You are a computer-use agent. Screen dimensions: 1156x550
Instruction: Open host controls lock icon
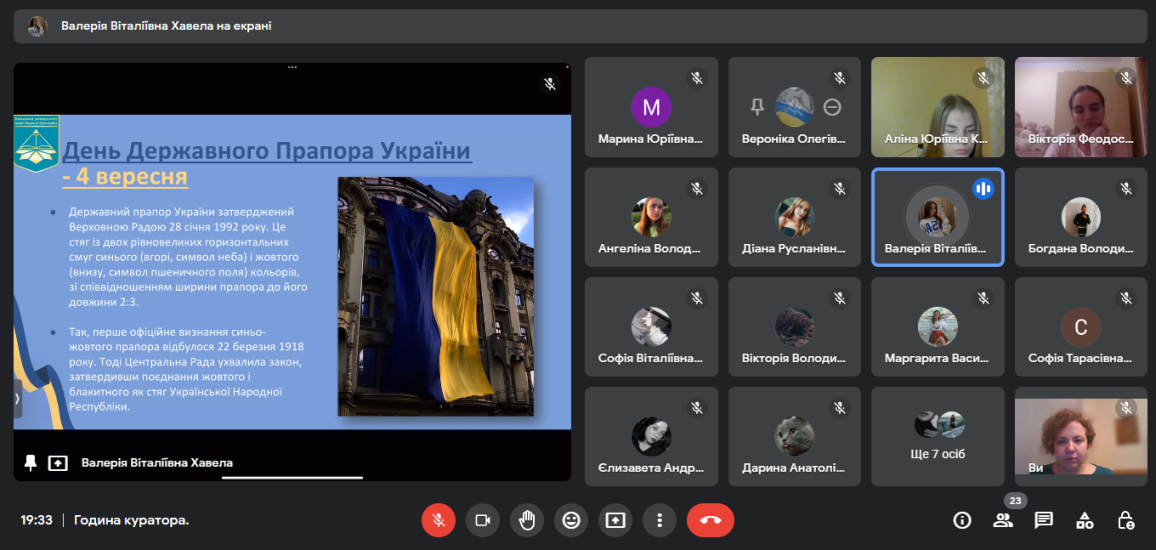click(1126, 520)
